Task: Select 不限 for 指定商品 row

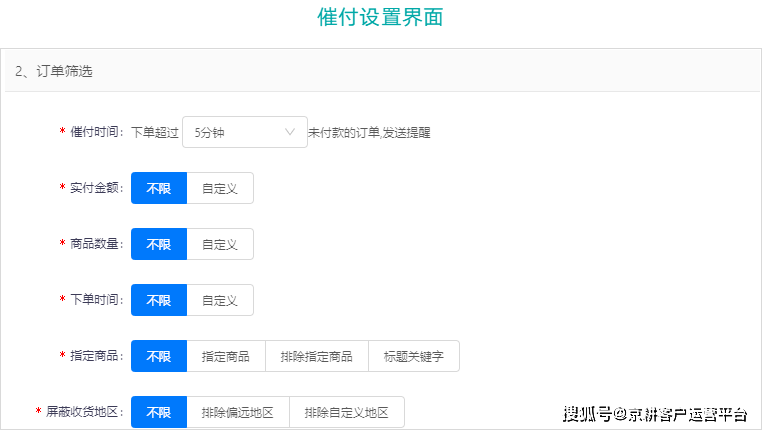Action: (159, 356)
